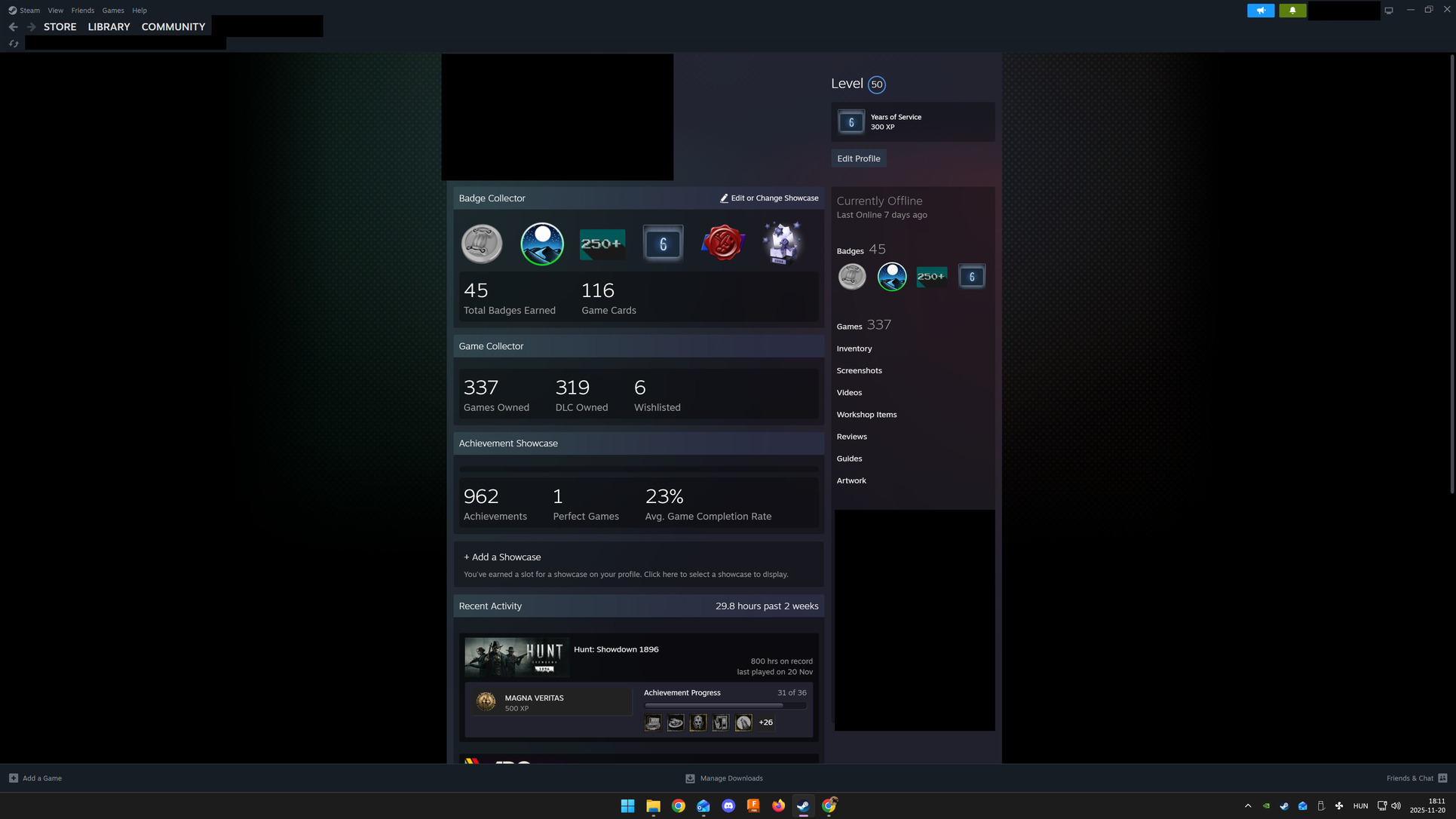Click the 250+ games badge in showcase
The height and width of the screenshot is (819, 1456).
coord(602,244)
